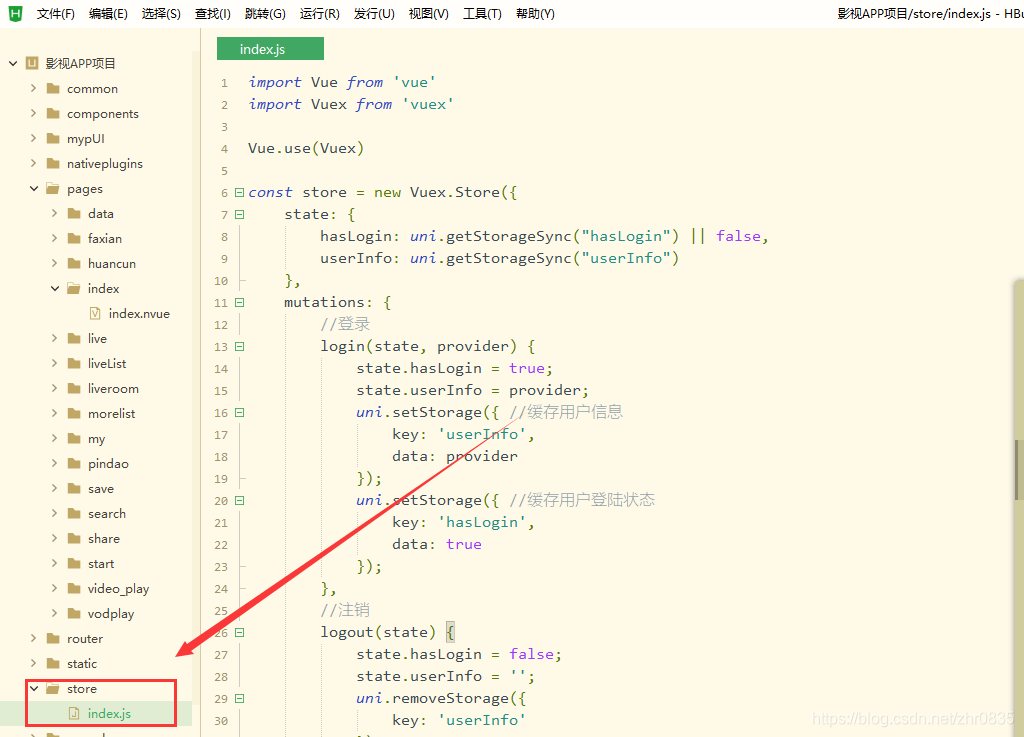Open the 运行(R) menu
Screen dimensions: 1024x737
click(319, 13)
